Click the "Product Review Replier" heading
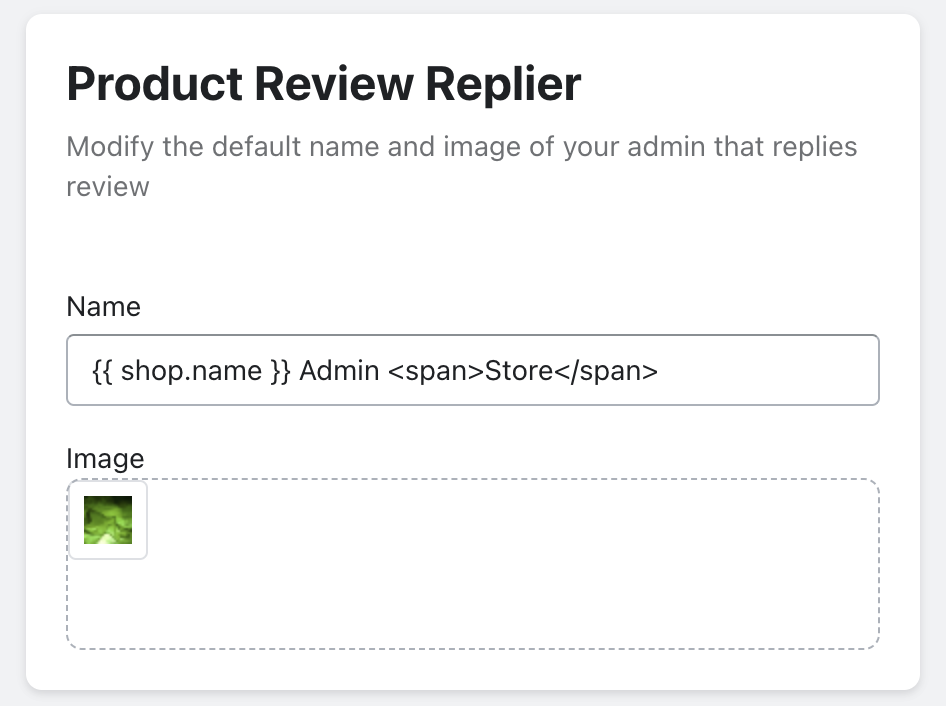This screenshot has height=706, width=946. click(x=323, y=85)
